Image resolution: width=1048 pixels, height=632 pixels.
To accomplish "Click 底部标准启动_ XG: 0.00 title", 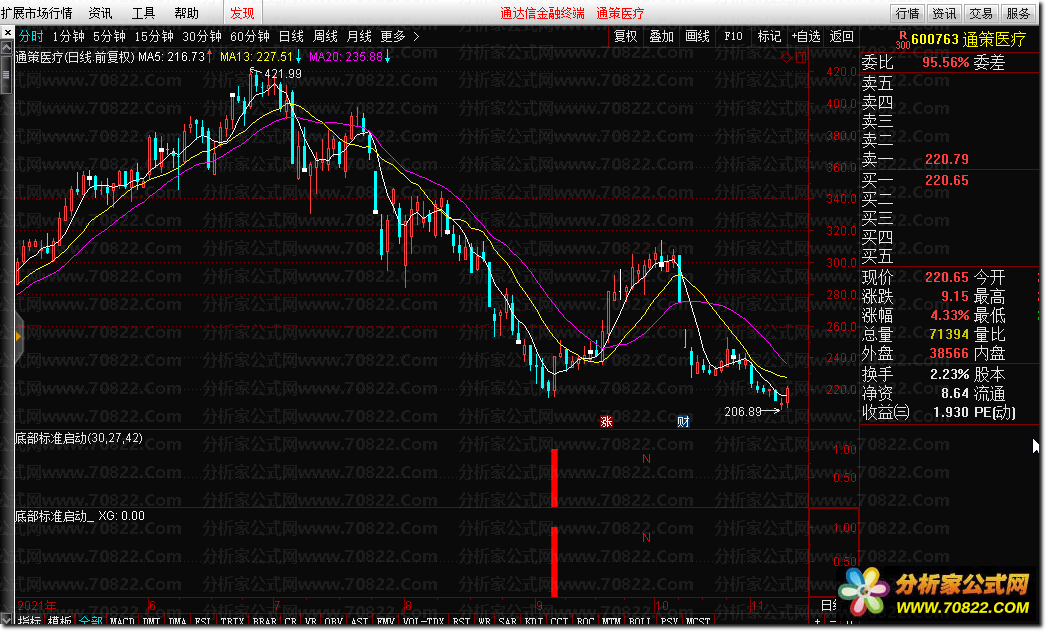I will (x=80, y=516).
